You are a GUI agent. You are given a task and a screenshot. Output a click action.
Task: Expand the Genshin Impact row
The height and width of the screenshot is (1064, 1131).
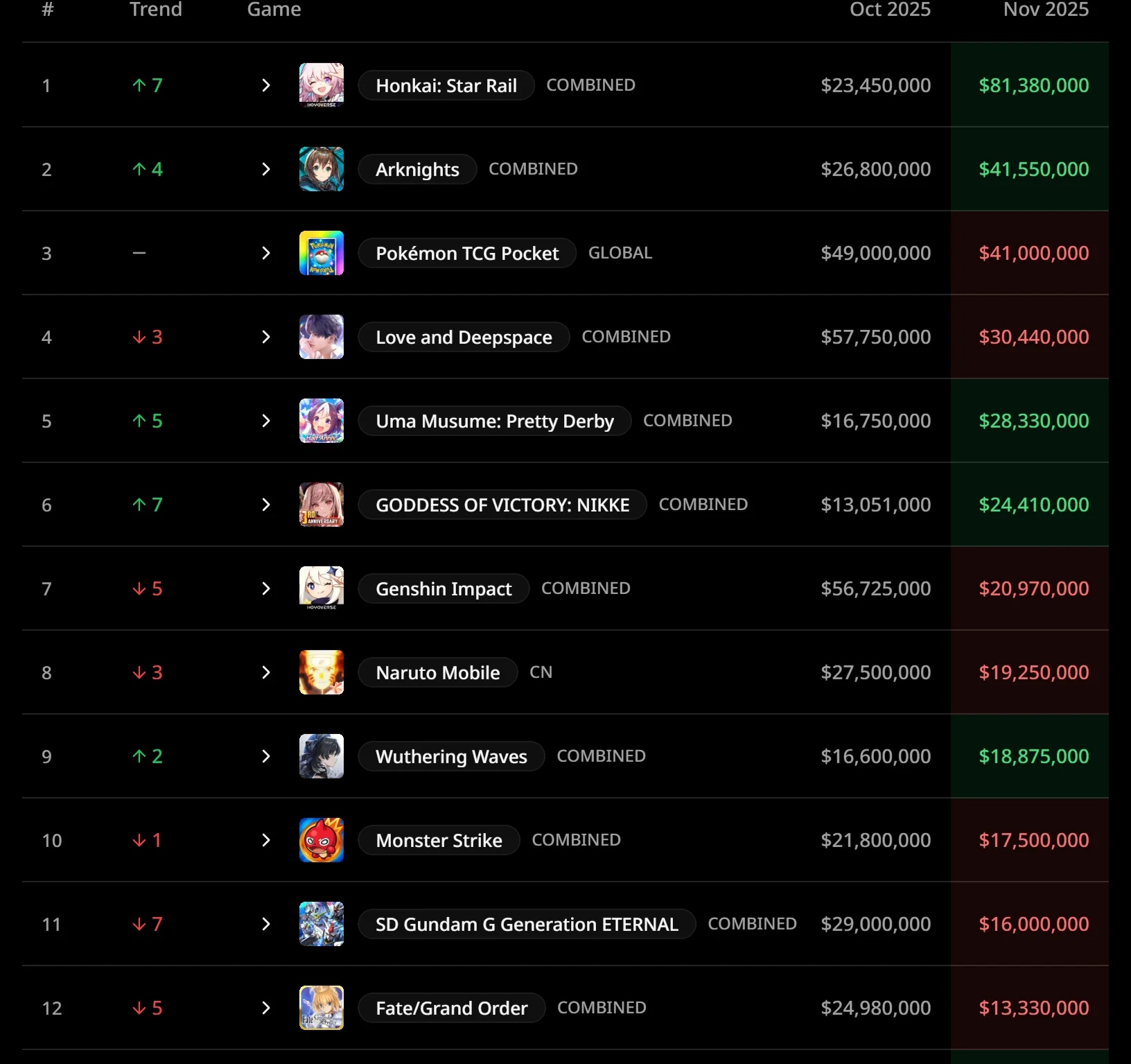[266, 588]
